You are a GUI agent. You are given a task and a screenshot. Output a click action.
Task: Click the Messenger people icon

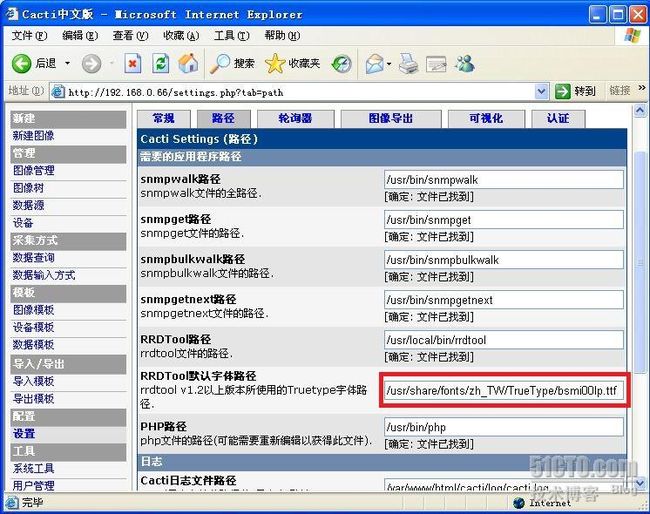coord(465,64)
